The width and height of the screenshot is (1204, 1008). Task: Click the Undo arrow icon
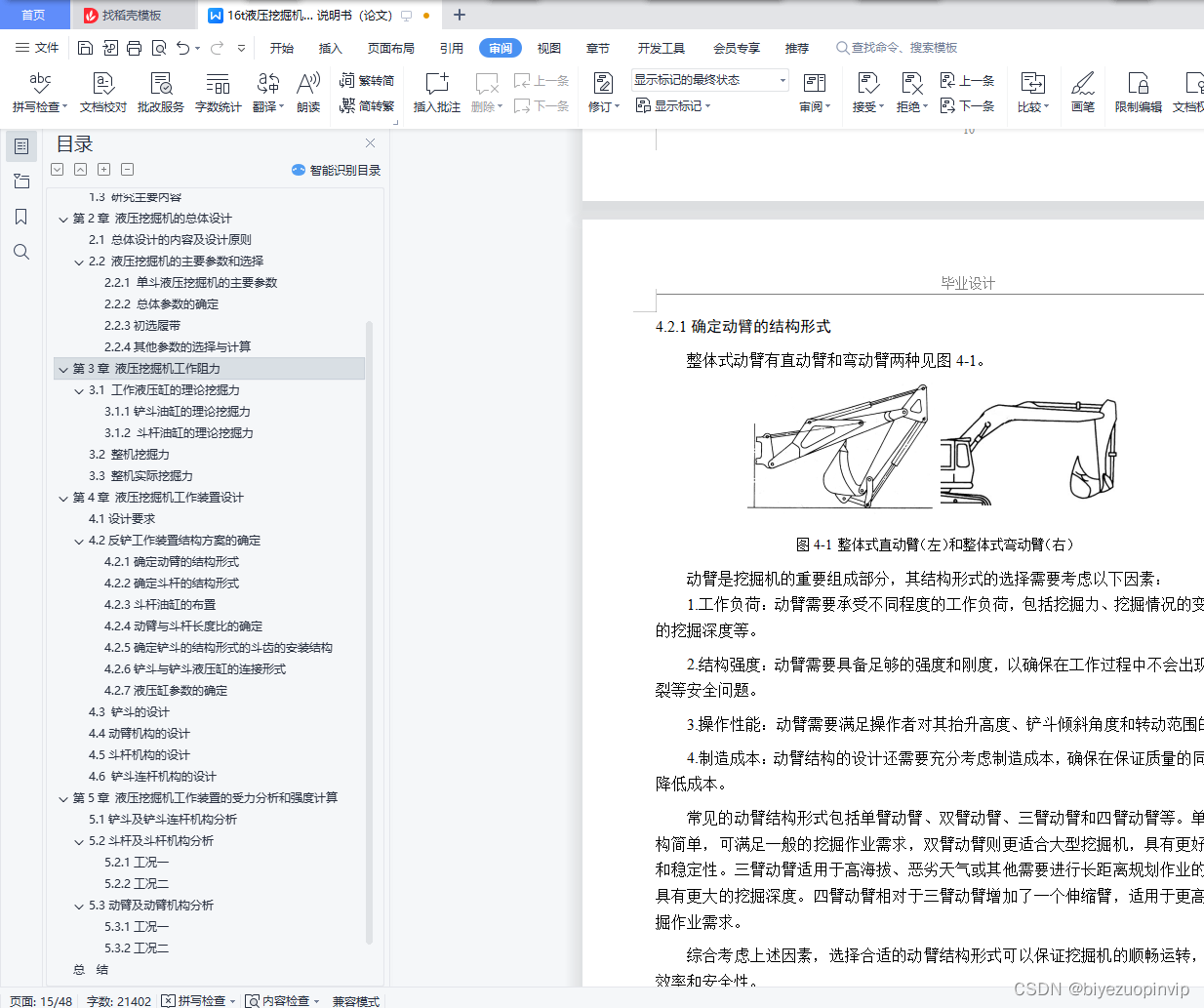pyautogui.click(x=182, y=48)
